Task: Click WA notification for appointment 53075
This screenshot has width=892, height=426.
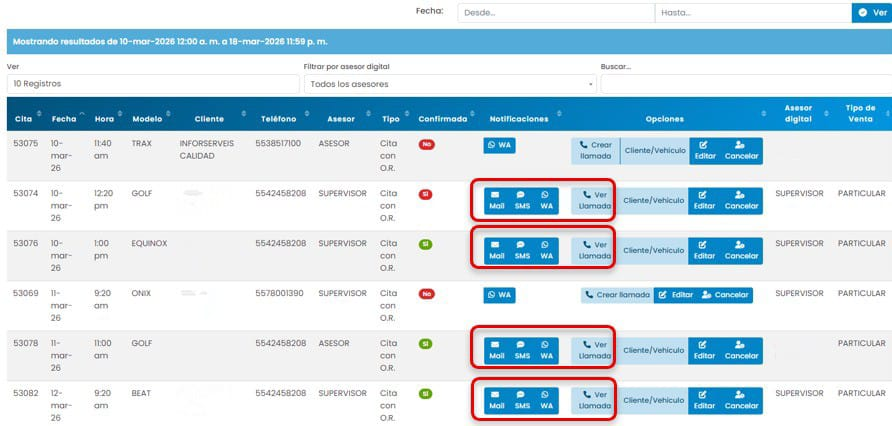Action: (499, 145)
